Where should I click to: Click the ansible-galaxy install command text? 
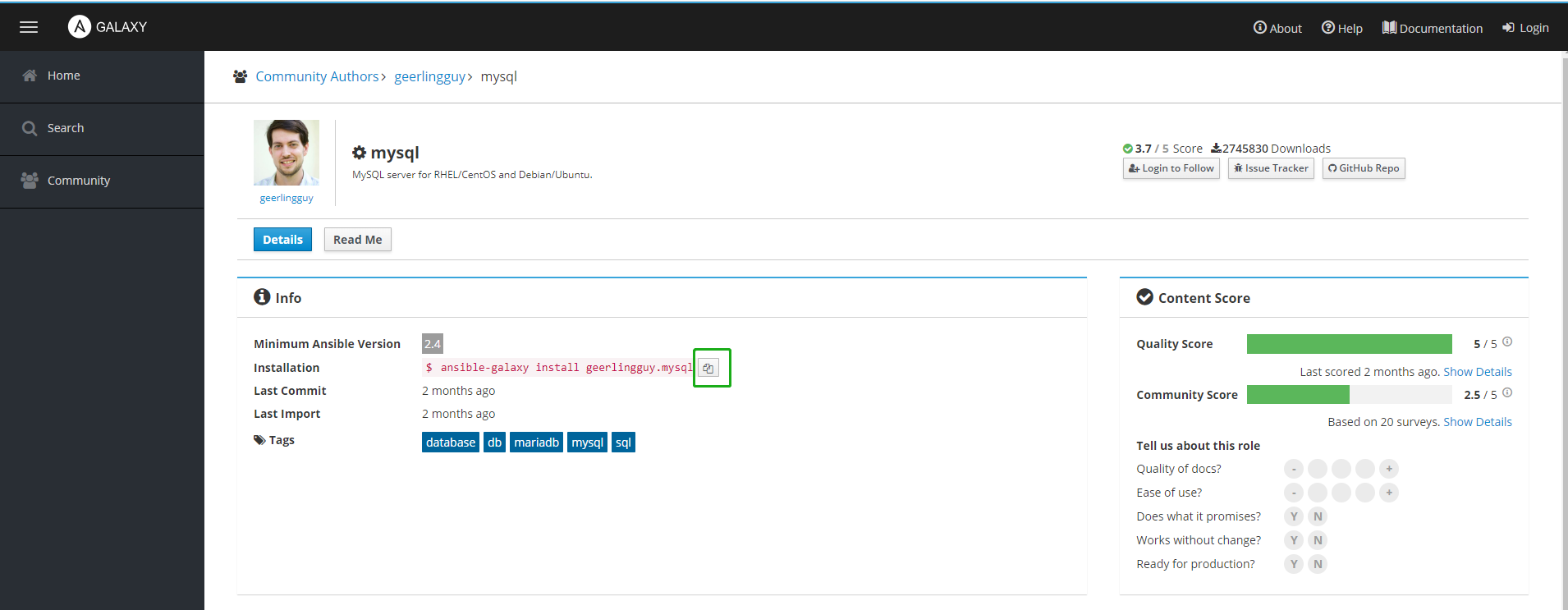(559, 368)
